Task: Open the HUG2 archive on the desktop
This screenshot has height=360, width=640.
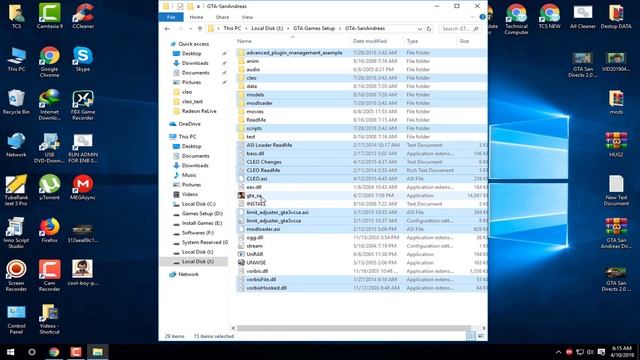Action: (616, 145)
